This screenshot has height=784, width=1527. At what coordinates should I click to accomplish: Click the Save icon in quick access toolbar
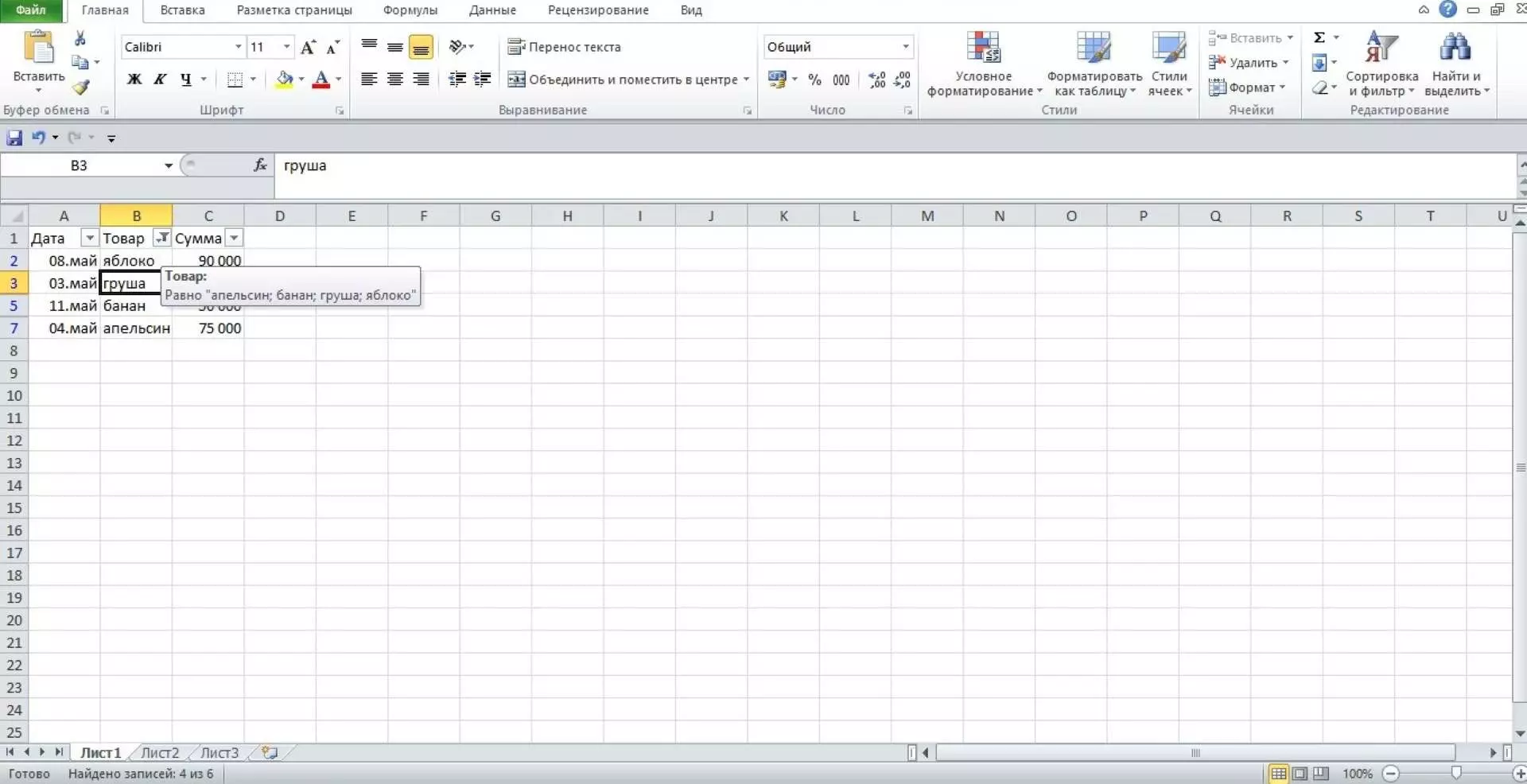[14, 138]
